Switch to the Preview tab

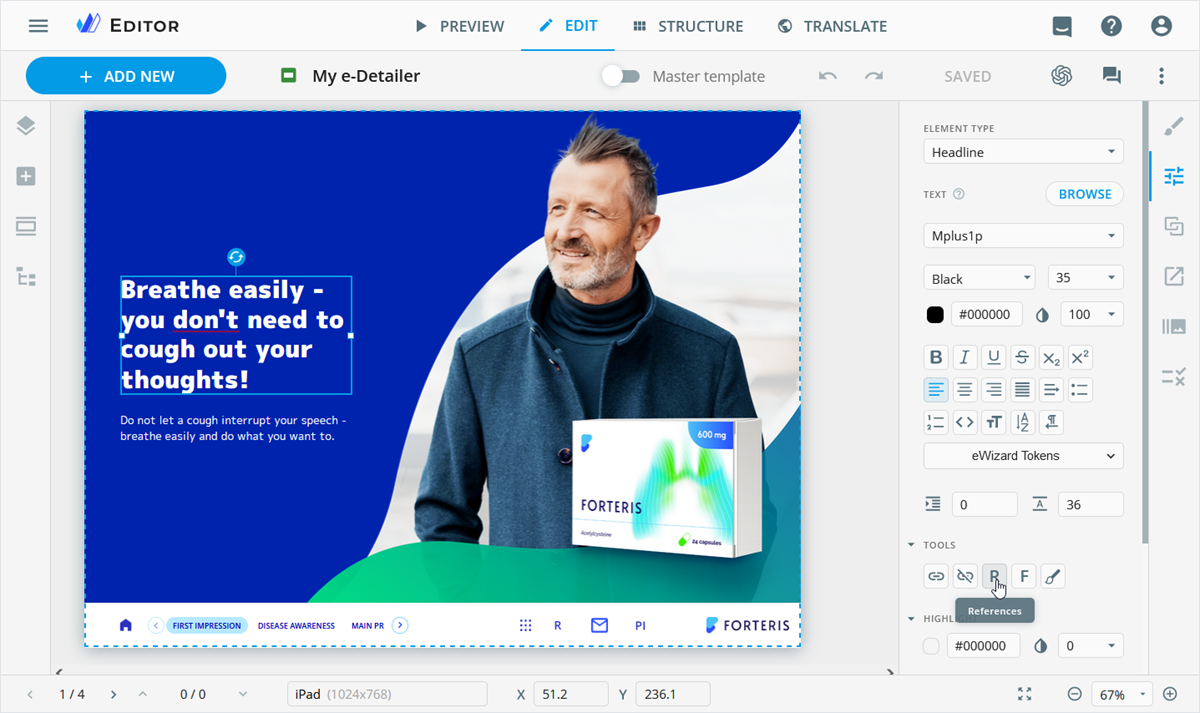click(460, 26)
